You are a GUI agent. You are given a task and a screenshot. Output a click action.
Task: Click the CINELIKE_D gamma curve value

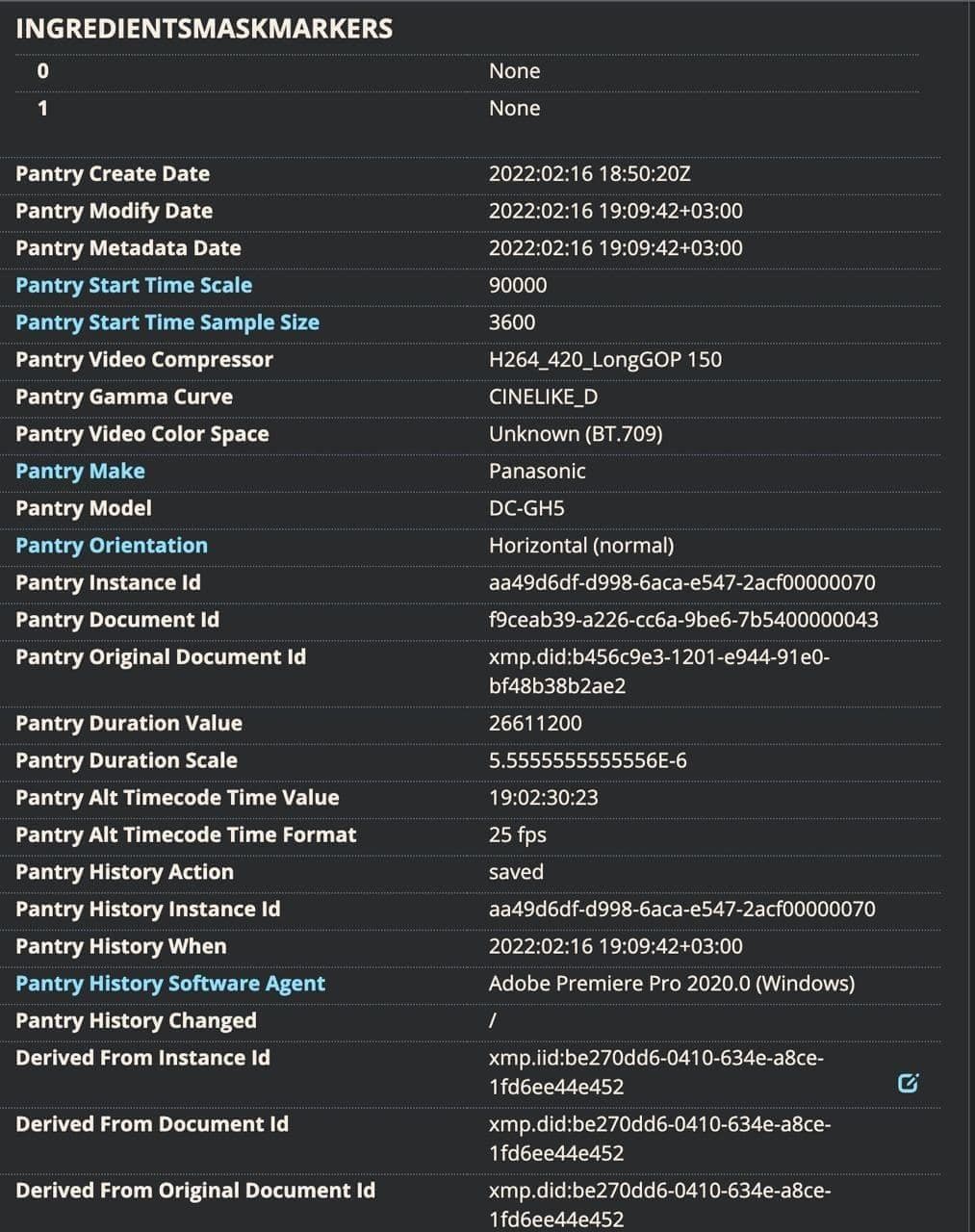(x=543, y=397)
